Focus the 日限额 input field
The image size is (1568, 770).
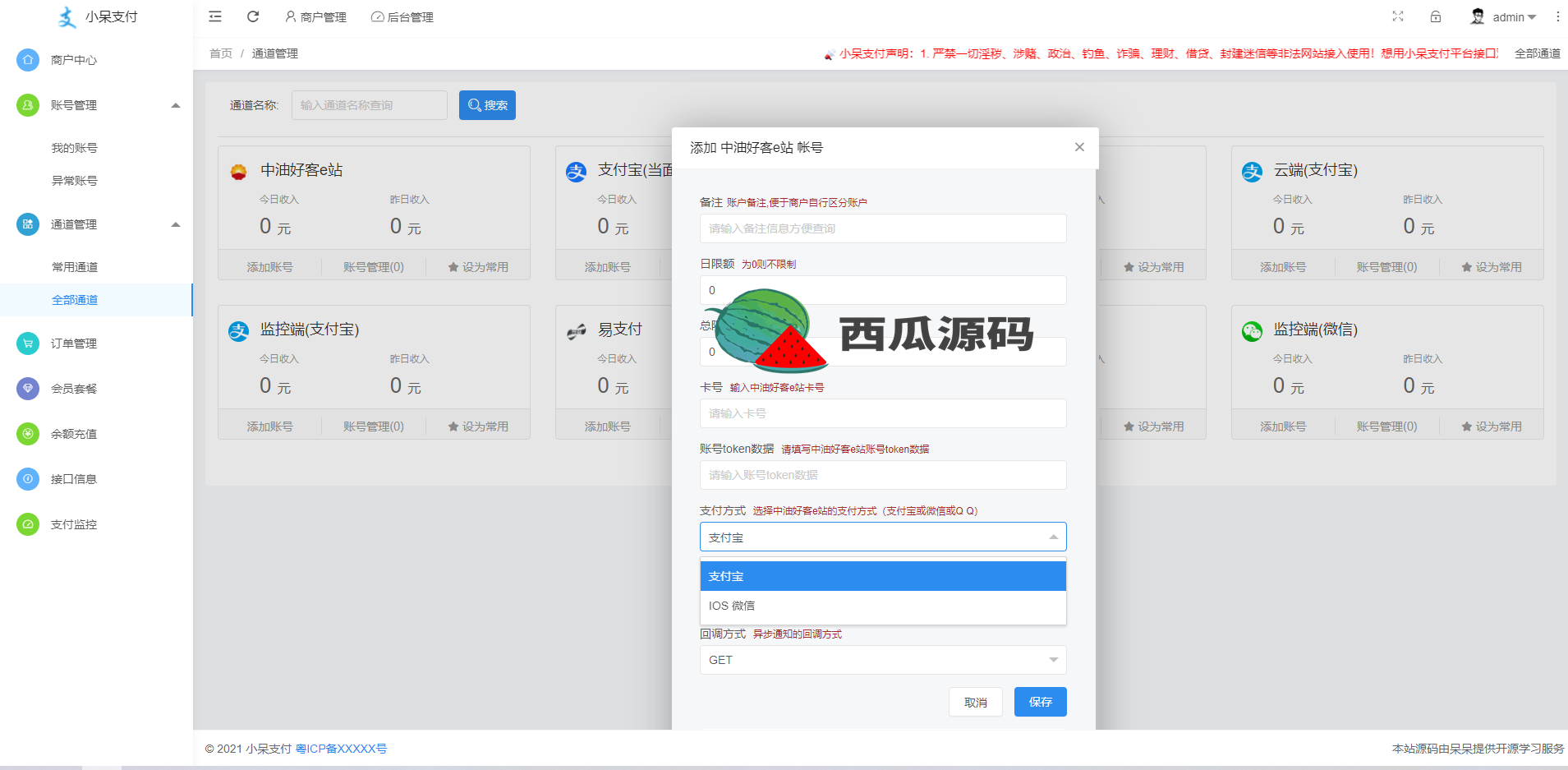click(x=883, y=290)
